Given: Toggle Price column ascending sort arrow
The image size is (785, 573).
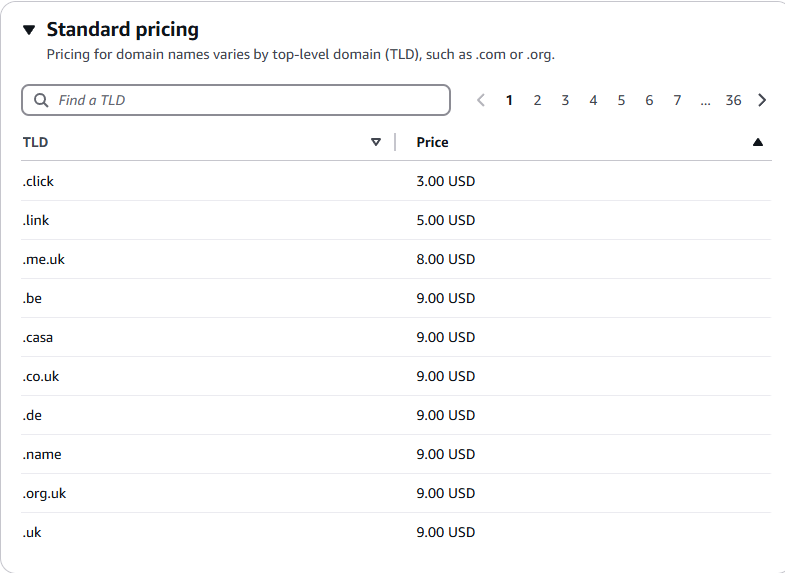Looking at the screenshot, I should (x=757, y=142).
